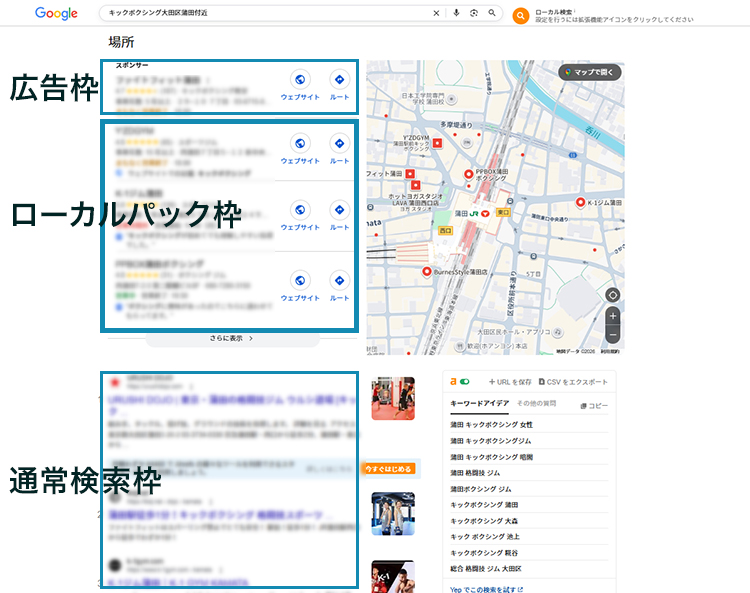
Task: Zoom in on the map
Action: [x=613, y=316]
